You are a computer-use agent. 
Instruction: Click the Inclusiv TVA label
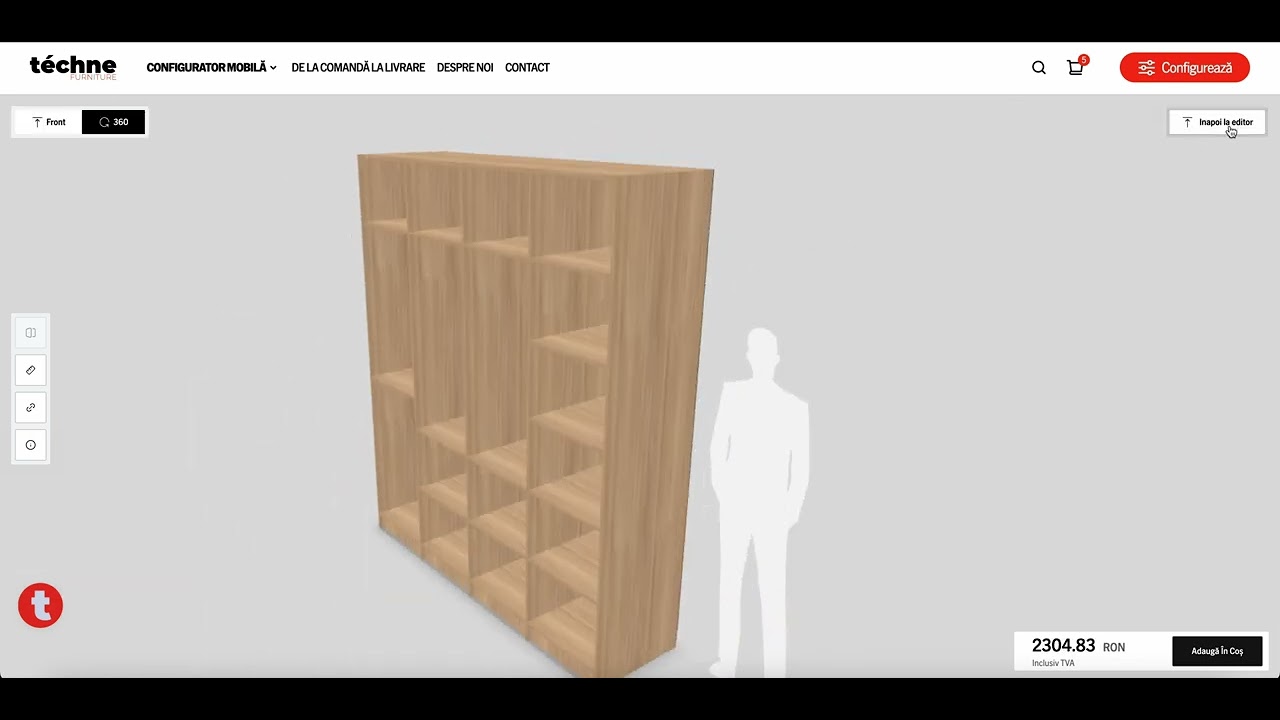coord(1053,663)
